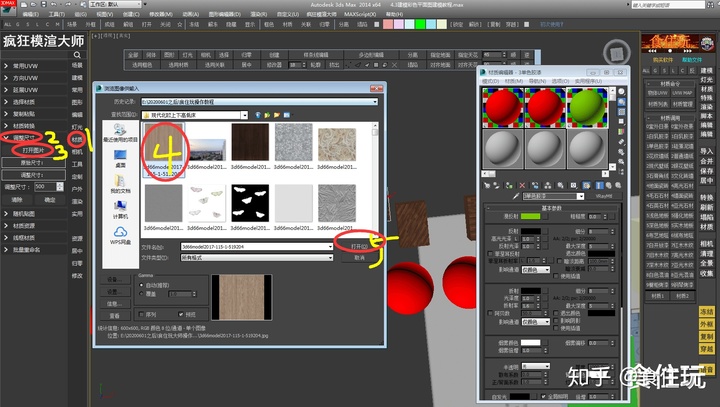The image size is (720, 407).
Task: Toggle 影响阴影 checkbox in refraction section
Action: pyautogui.click(x=556, y=321)
